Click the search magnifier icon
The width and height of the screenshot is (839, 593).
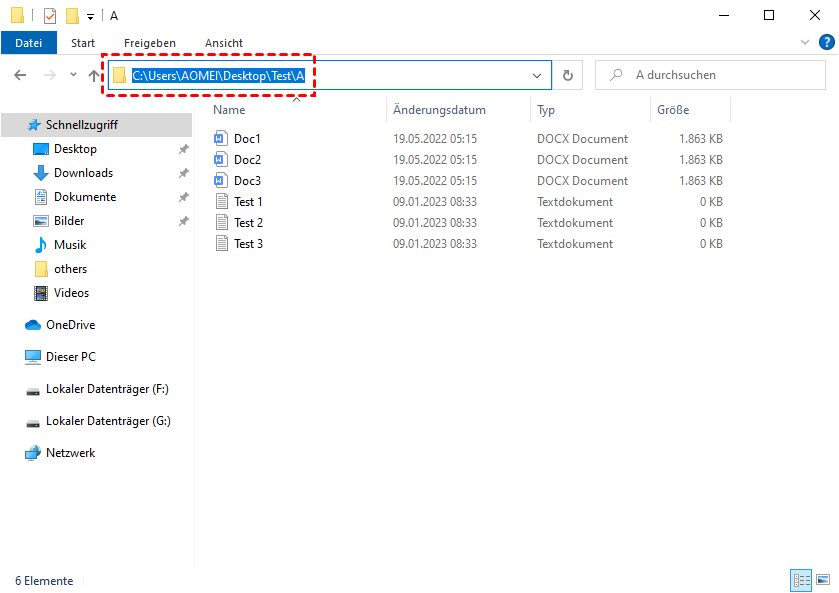coord(616,74)
